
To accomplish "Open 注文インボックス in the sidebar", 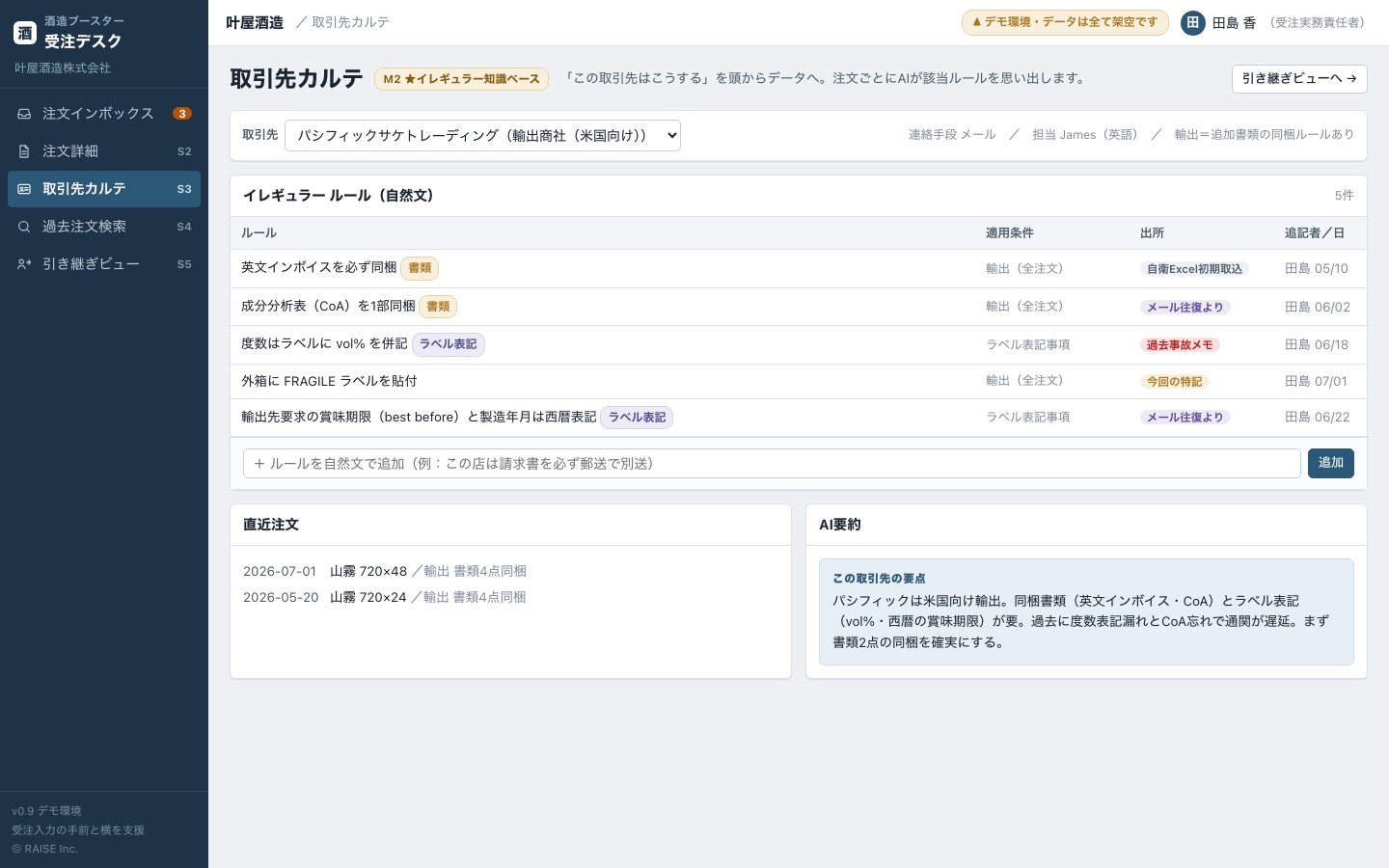I will point(104,114).
